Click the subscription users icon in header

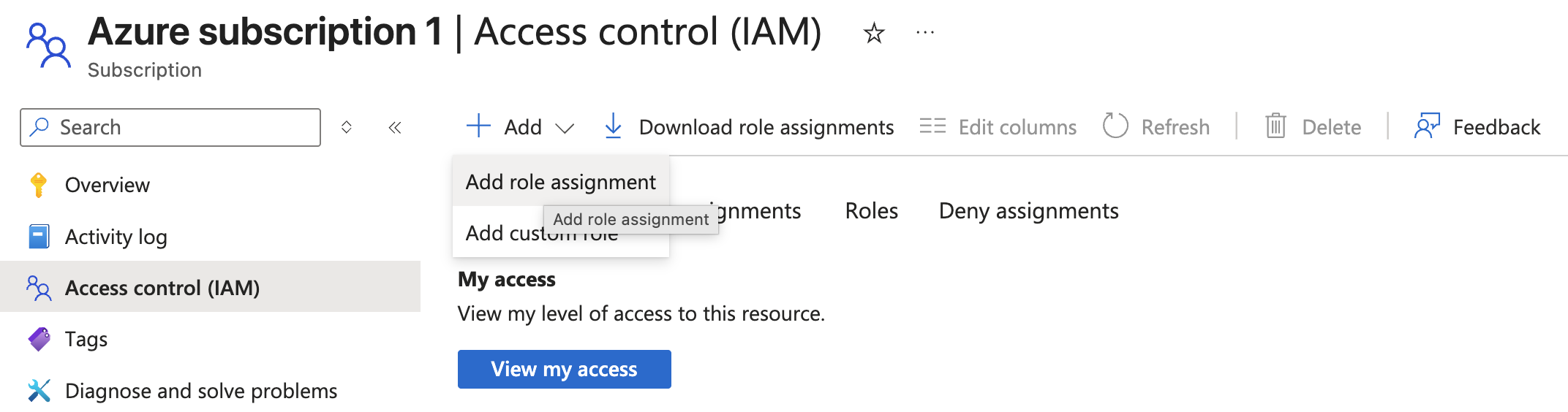pos(48,46)
